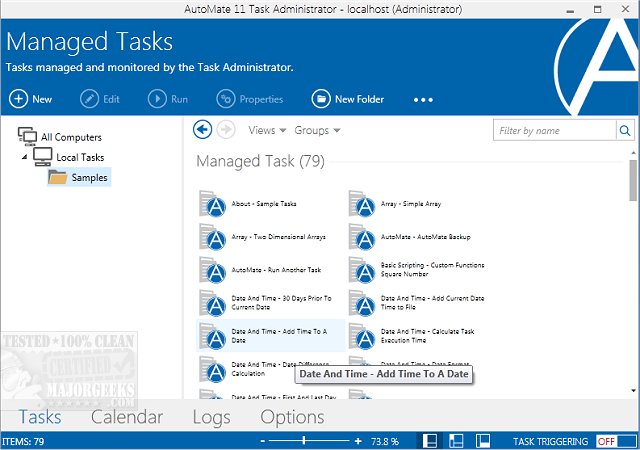Image resolution: width=640 pixels, height=450 pixels.
Task: Click the Properties label
Action: pyautogui.click(x=261, y=99)
